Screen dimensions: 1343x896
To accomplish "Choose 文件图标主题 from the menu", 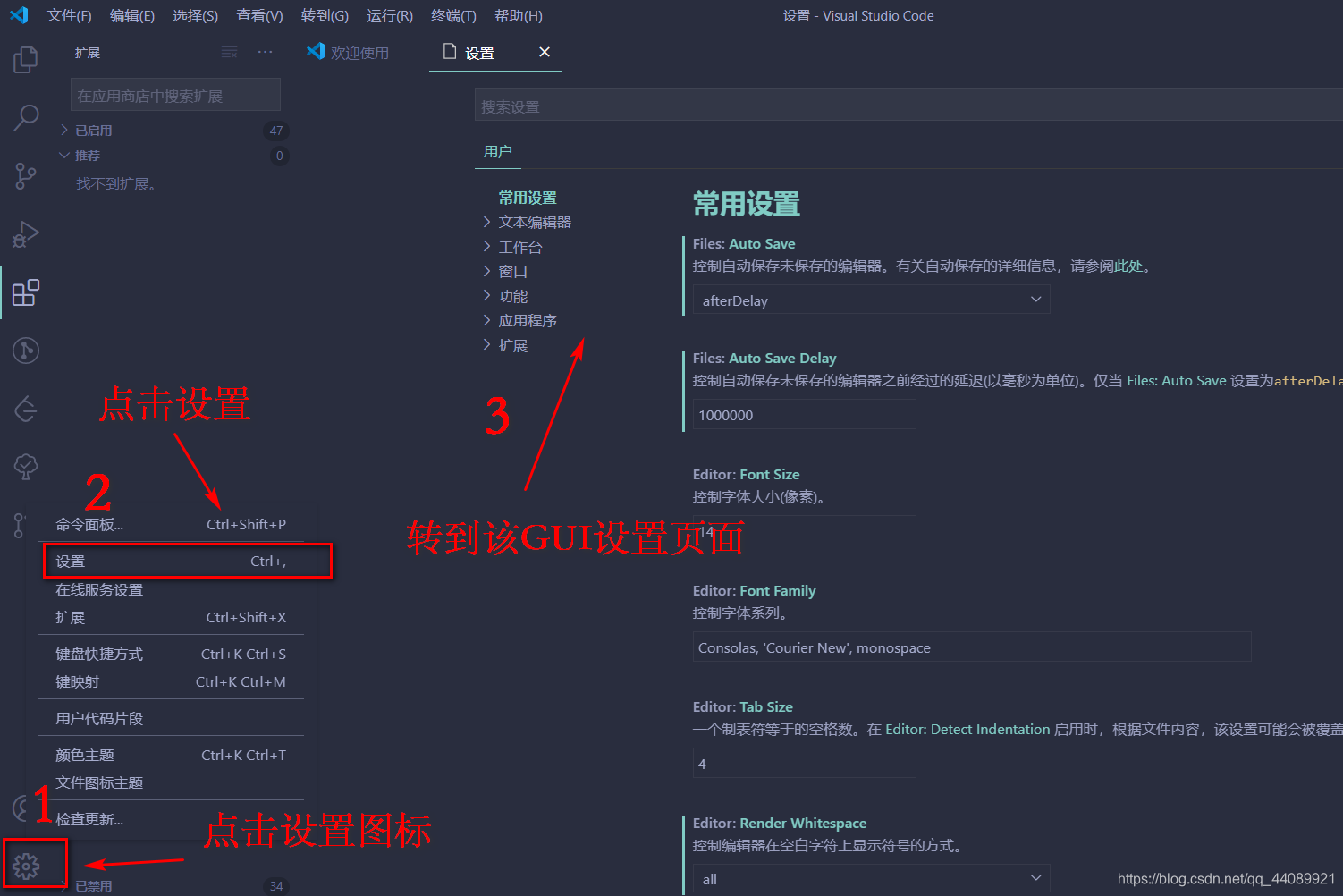I will (x=171, y=782).
